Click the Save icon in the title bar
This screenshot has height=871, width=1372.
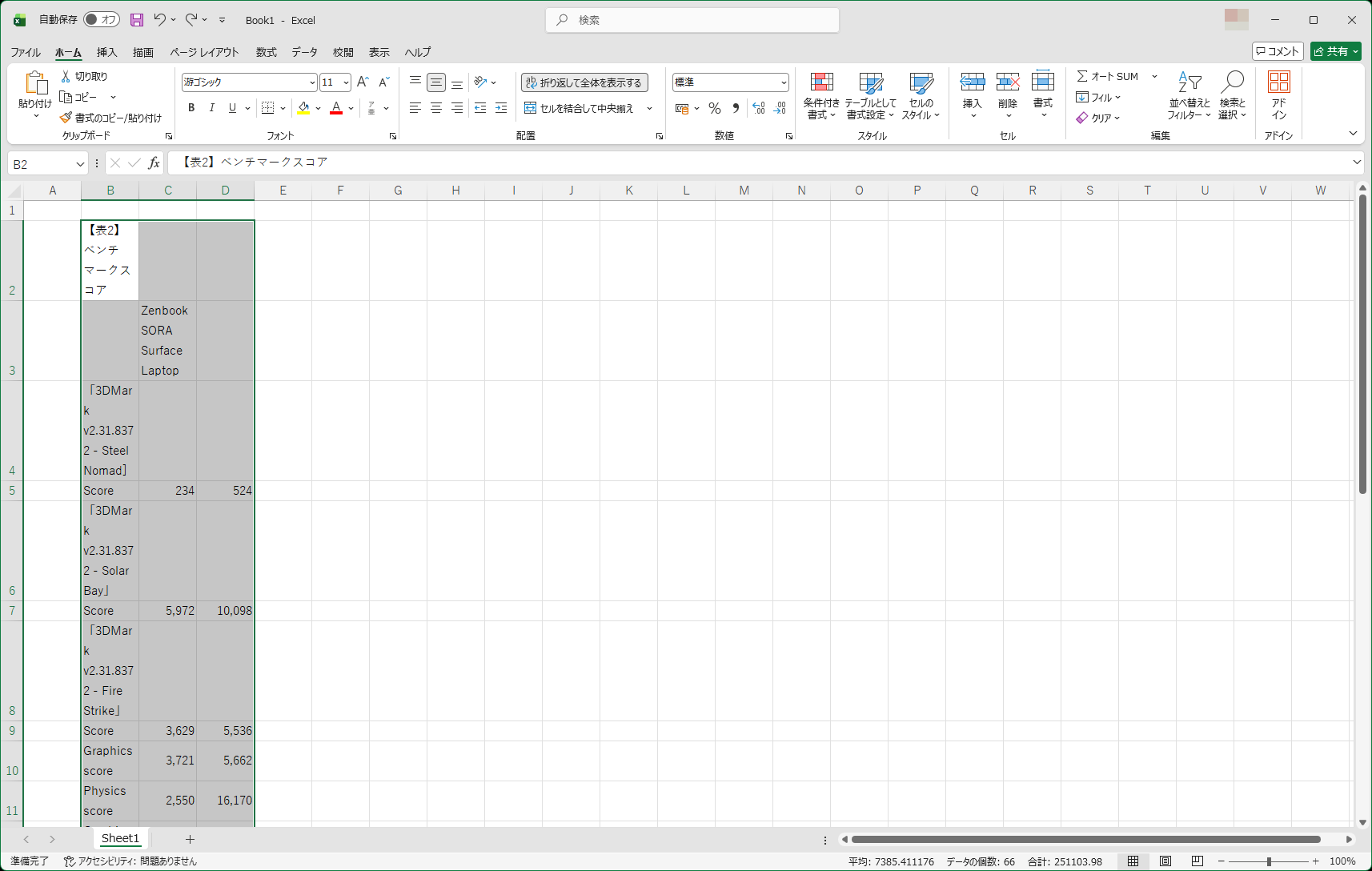[x=137, y=20]
